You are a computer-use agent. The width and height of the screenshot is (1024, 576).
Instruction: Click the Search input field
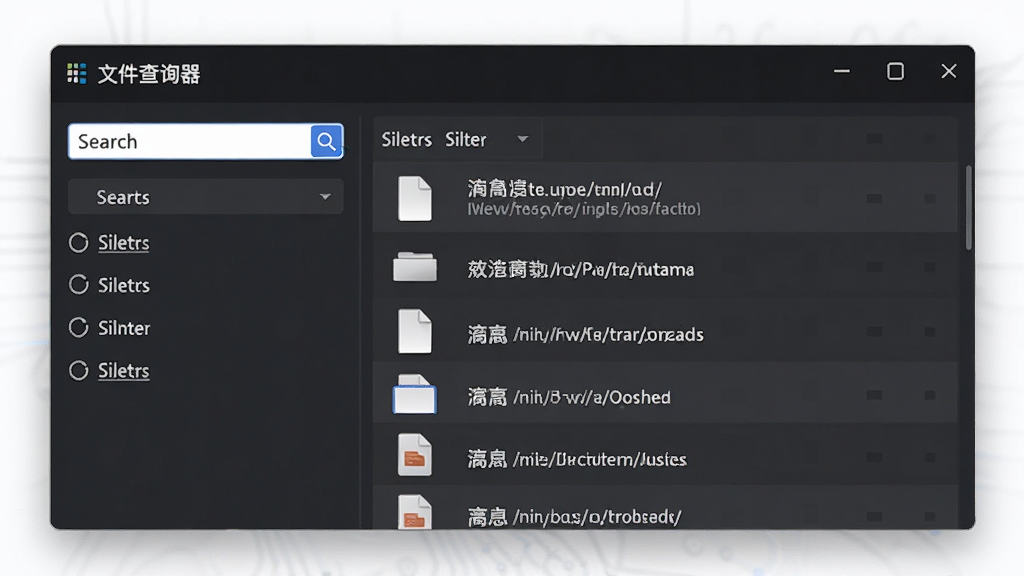pyautogui.click(x=189, y=141)
